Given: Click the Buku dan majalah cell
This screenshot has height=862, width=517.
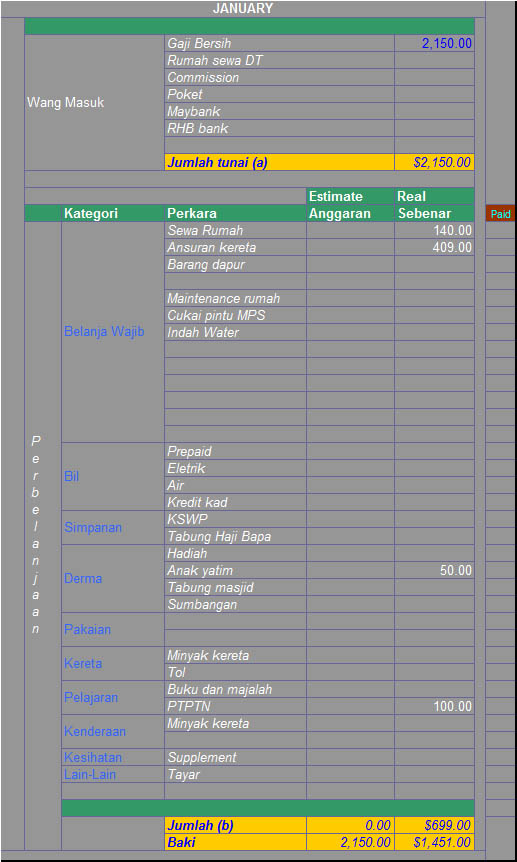Looking at the screenshot, I should (x=235, y=689).
